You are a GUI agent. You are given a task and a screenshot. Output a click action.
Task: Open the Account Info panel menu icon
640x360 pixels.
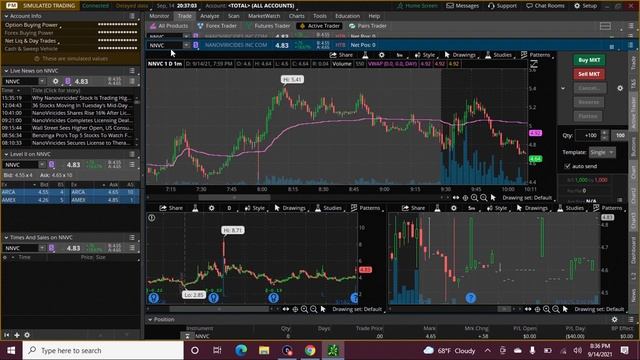click(132, 16)
